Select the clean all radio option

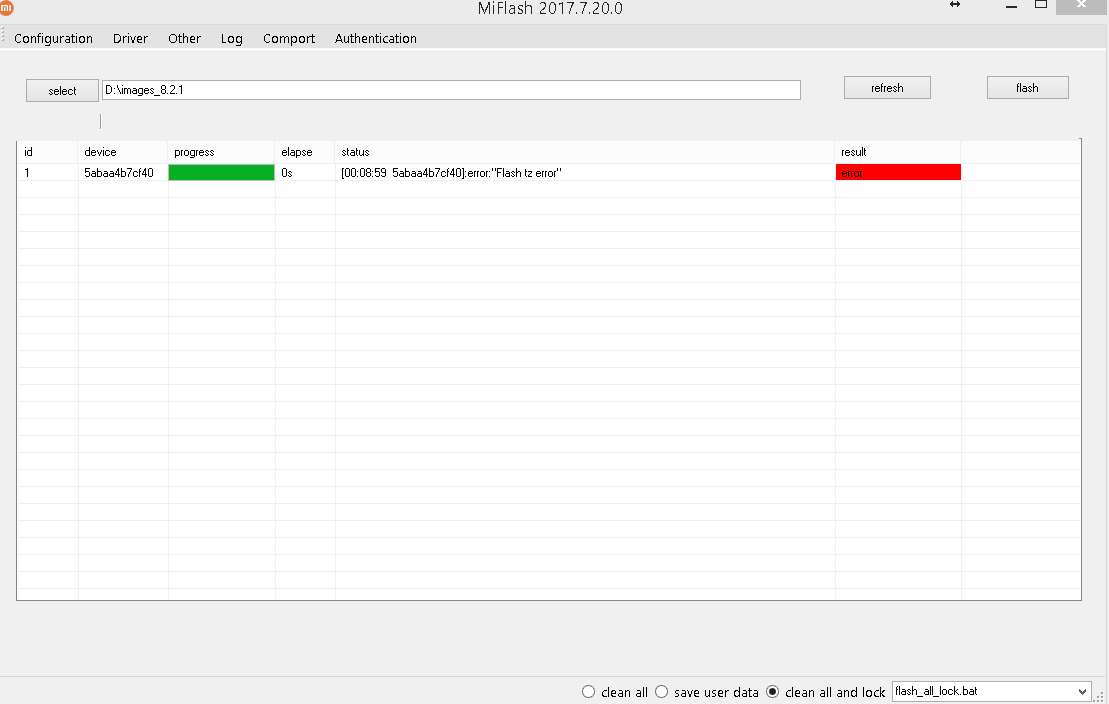tap(588, 692)
